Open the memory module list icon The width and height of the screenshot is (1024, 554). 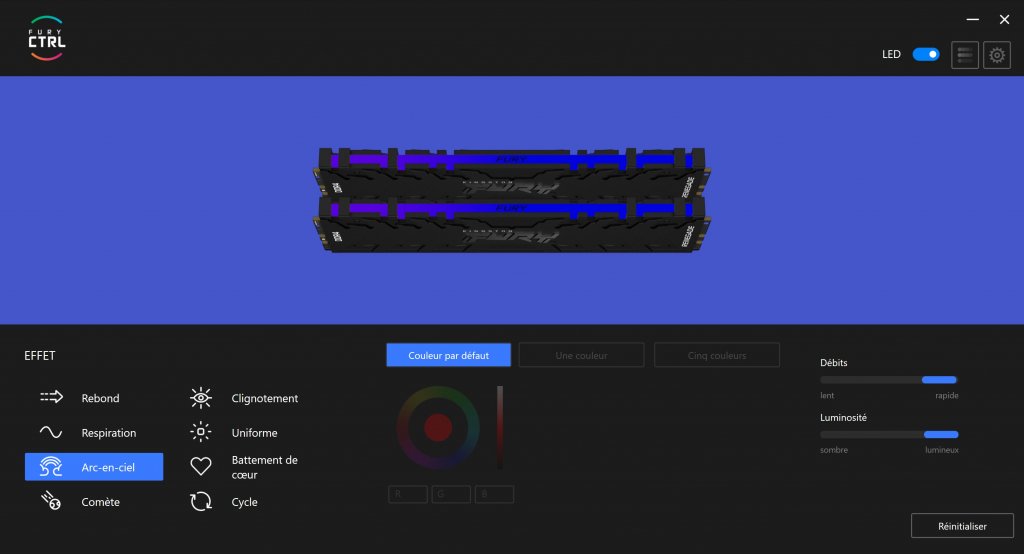coord(965,55)
